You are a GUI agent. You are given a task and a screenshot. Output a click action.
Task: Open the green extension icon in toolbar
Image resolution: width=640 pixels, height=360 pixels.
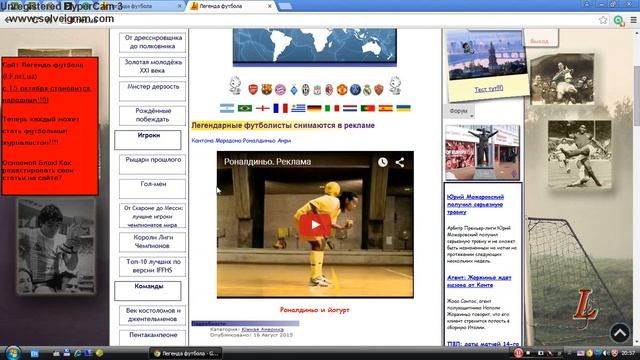pyautogui.click(x=619, y=20)
